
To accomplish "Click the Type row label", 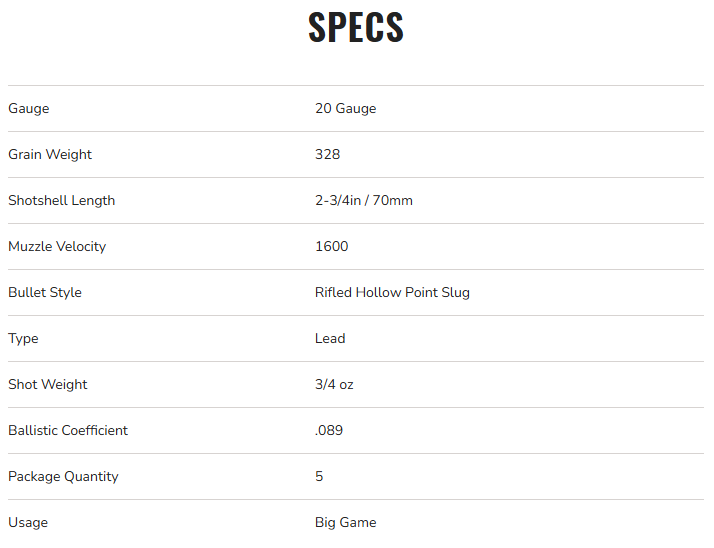I will (23, 338).
